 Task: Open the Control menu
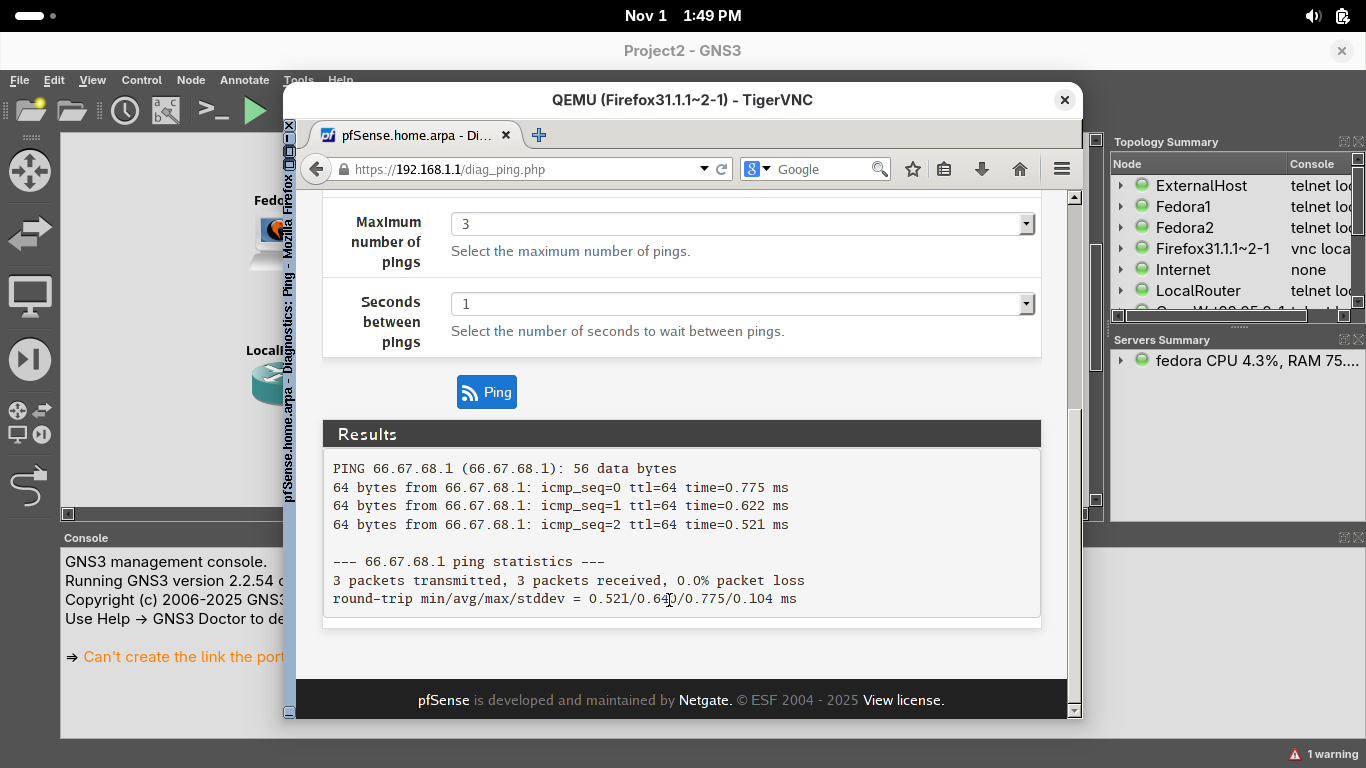(x=141, y=80)
